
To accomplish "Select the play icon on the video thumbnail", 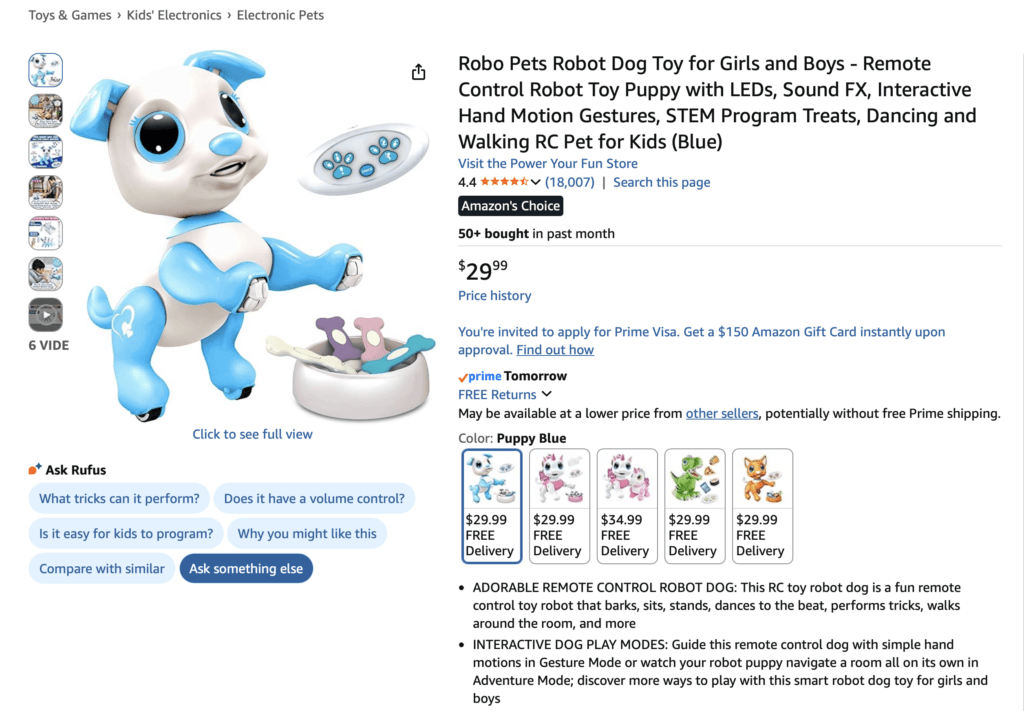I will (x=45, y=314).
